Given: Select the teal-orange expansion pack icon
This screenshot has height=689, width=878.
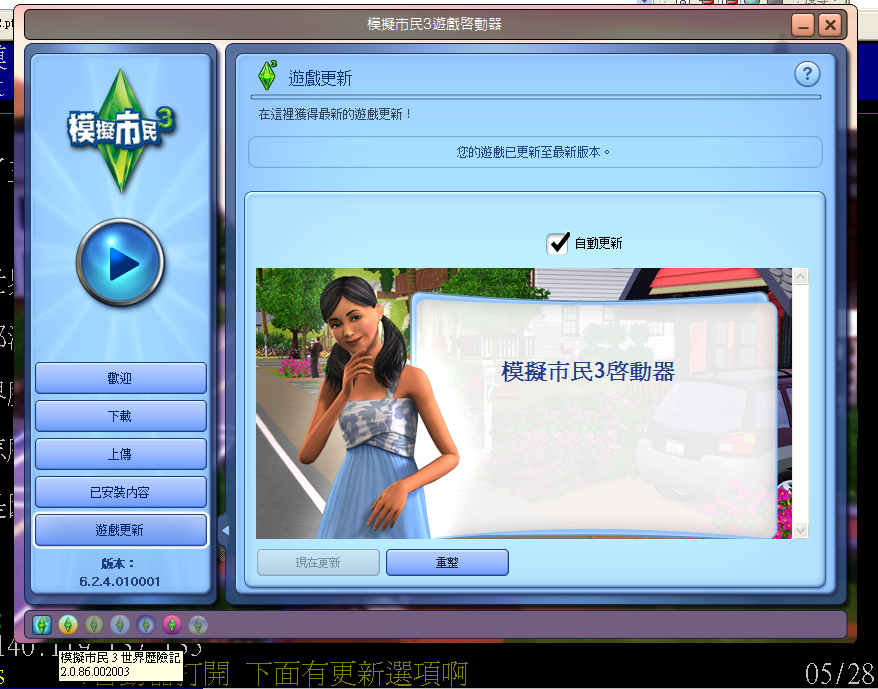Looking at the screenshot, I should (68, 625).
